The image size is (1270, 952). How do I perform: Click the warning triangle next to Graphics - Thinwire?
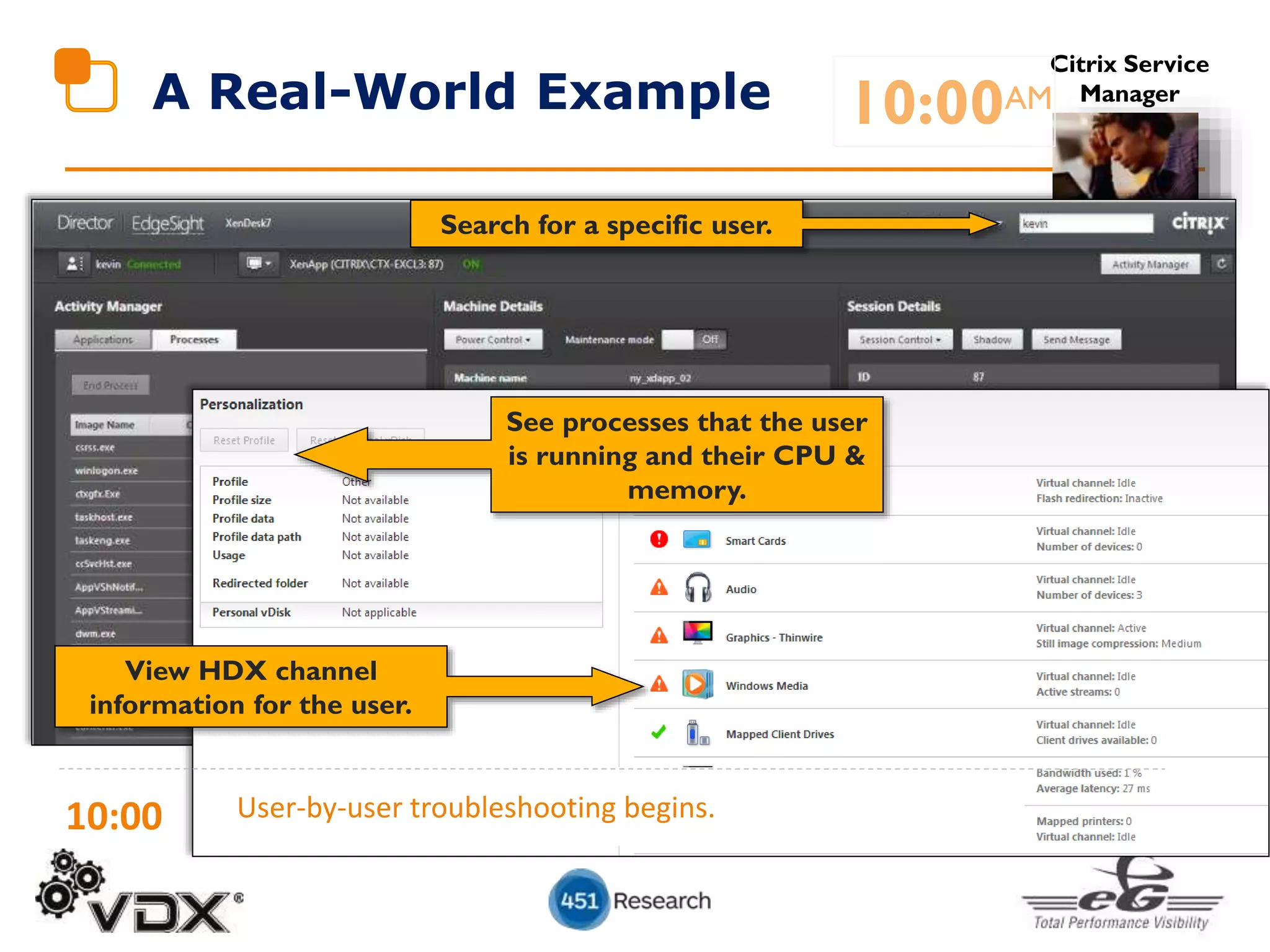659,636
